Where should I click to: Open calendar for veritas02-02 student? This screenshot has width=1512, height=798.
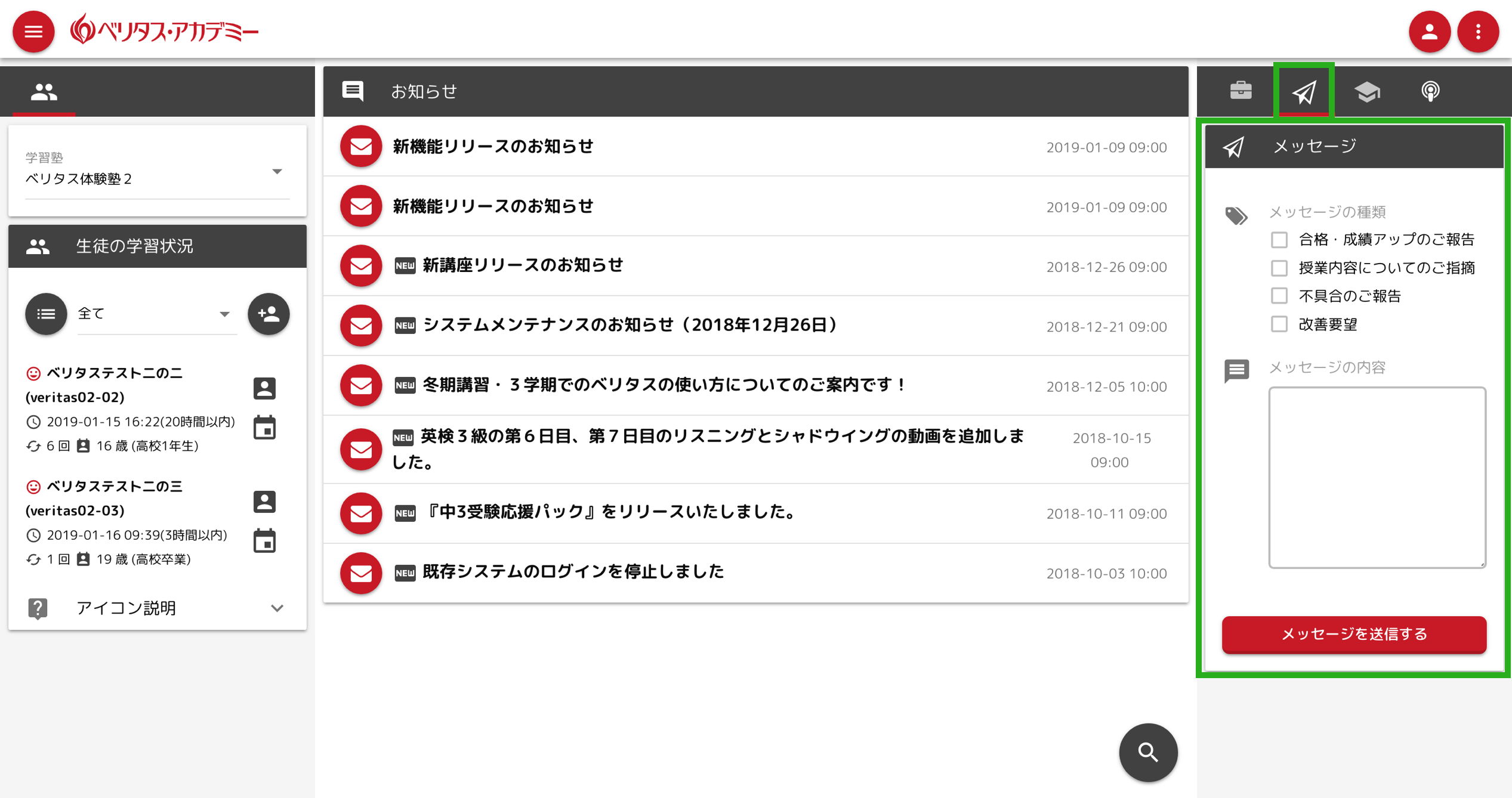(x=264, y=428)
